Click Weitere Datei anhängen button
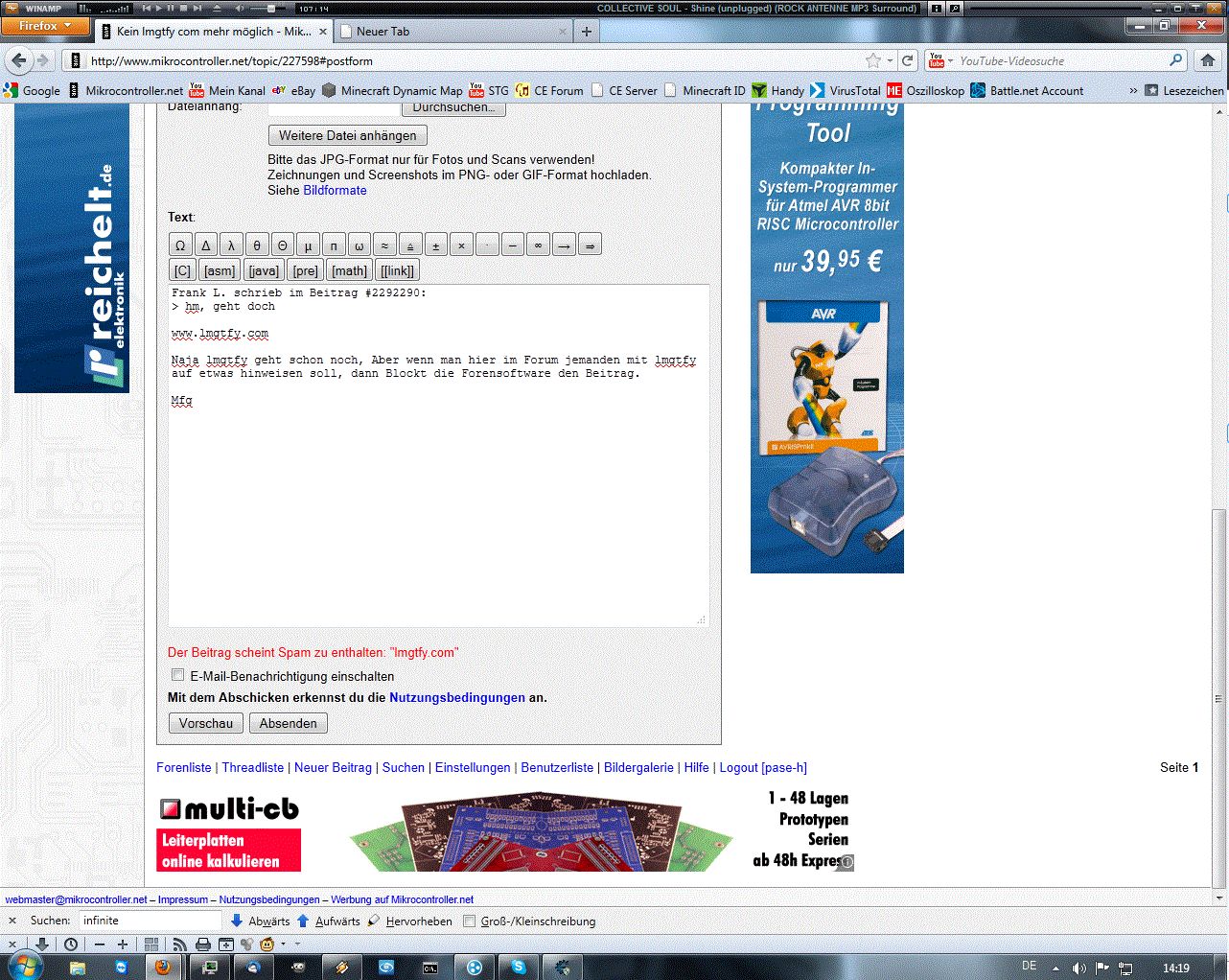Screen dimensions: 1229x980 pyautogui.click(x=348, y=135)
